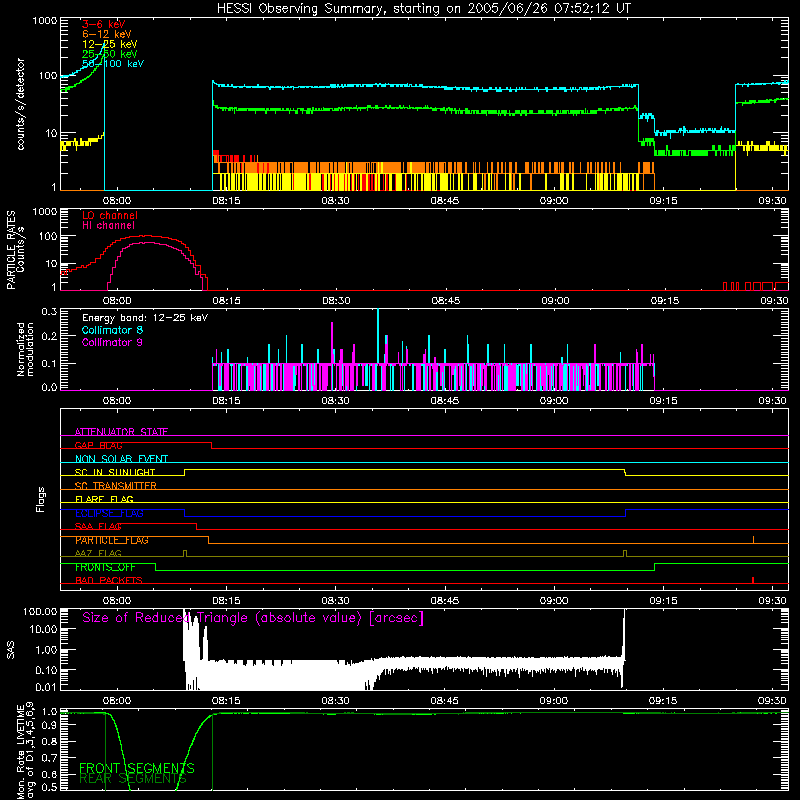The height and width of the screenshot is (800, 800).
Task: Click the PARTICLE_FLAG label
Action: (112, 540)
